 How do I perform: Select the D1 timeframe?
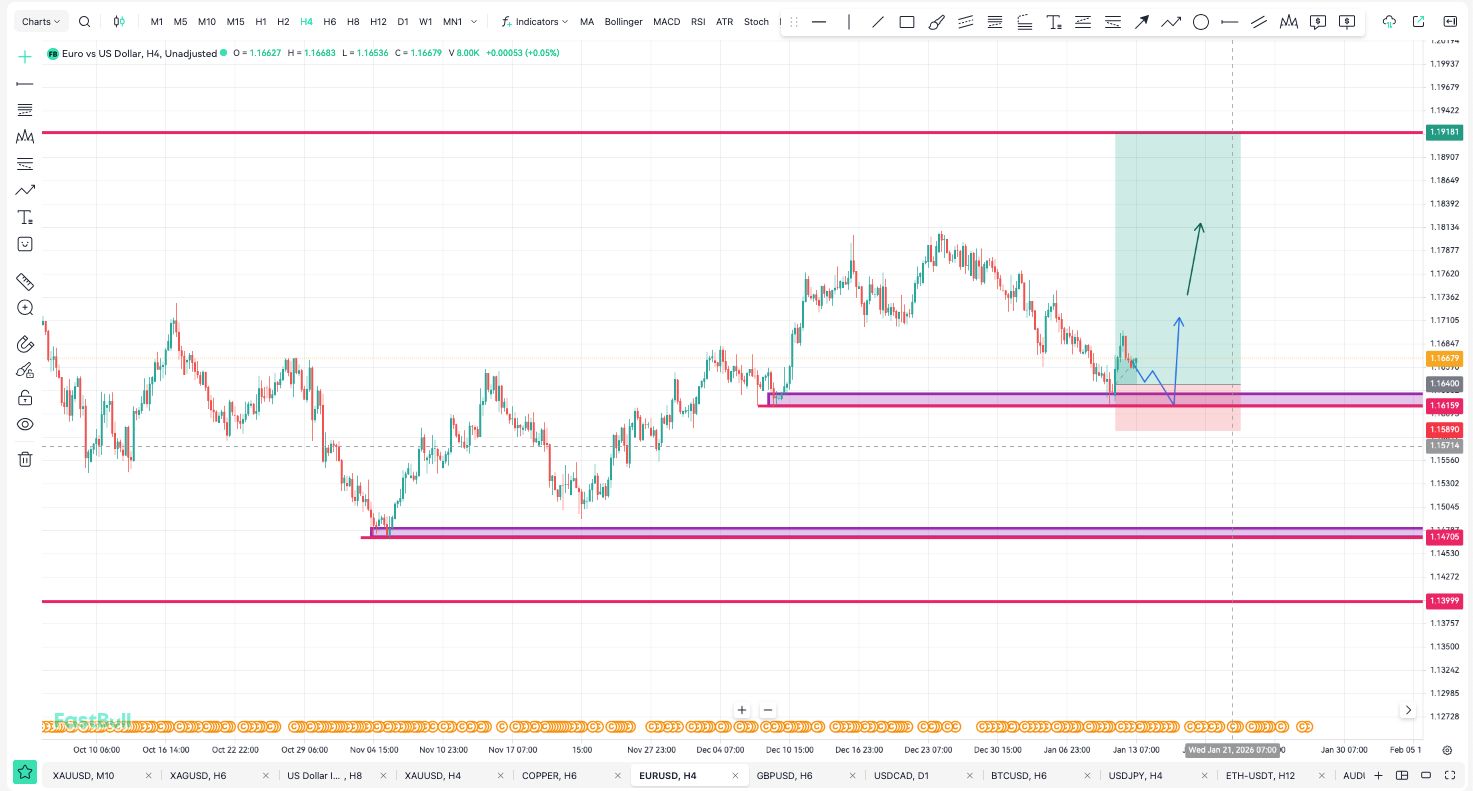click(x=402, y=22)
